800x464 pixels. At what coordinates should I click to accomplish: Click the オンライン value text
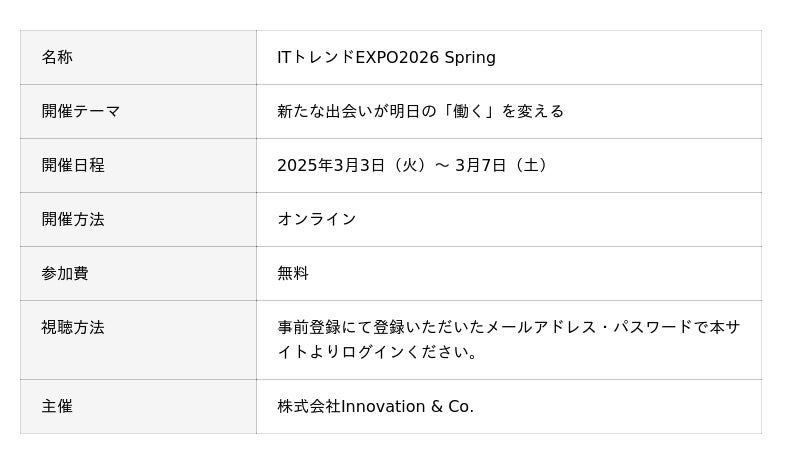tap(317, 220)
